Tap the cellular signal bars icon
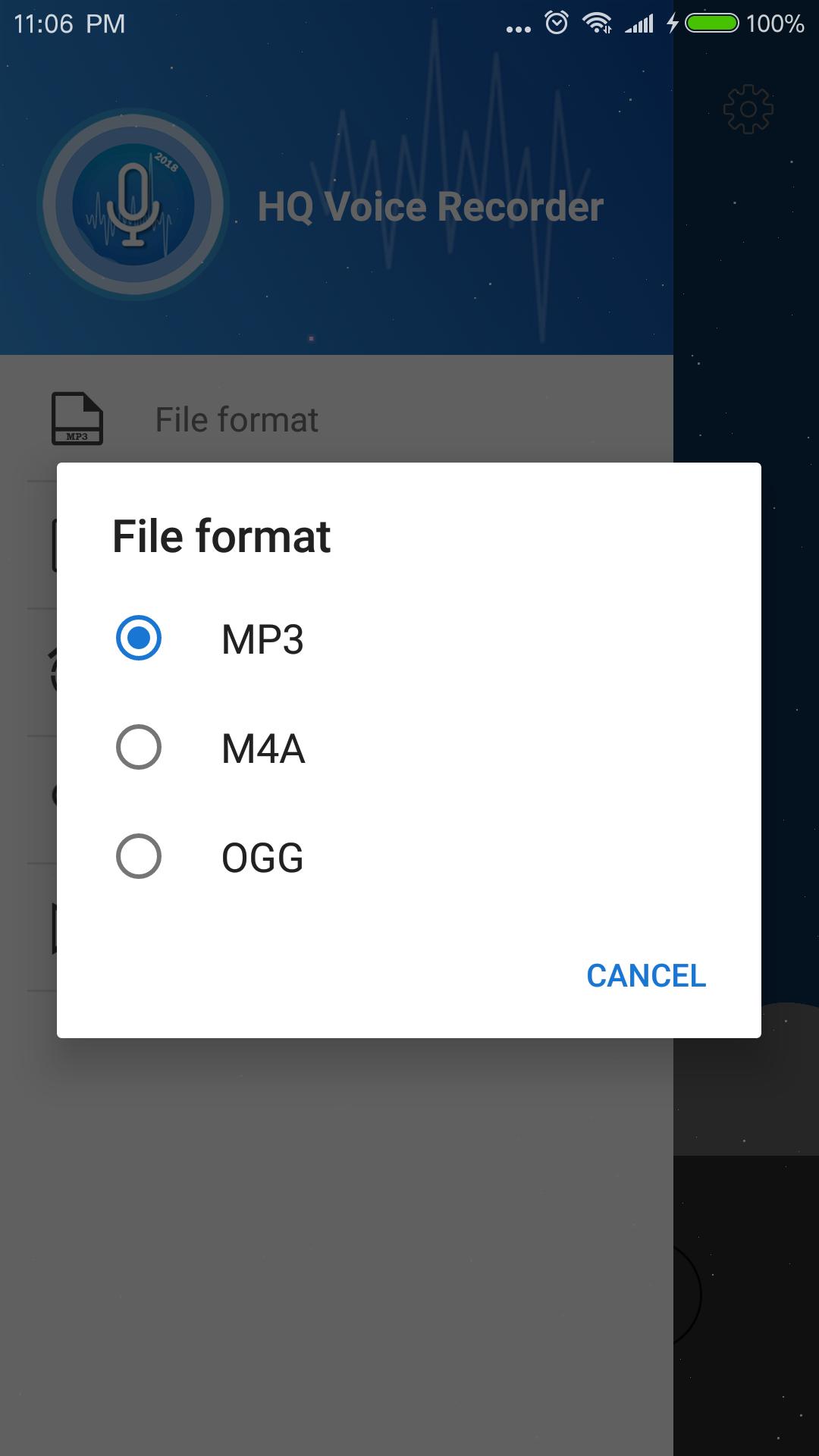Viewport: 819px width, 1456px height. tap(639, 24)
